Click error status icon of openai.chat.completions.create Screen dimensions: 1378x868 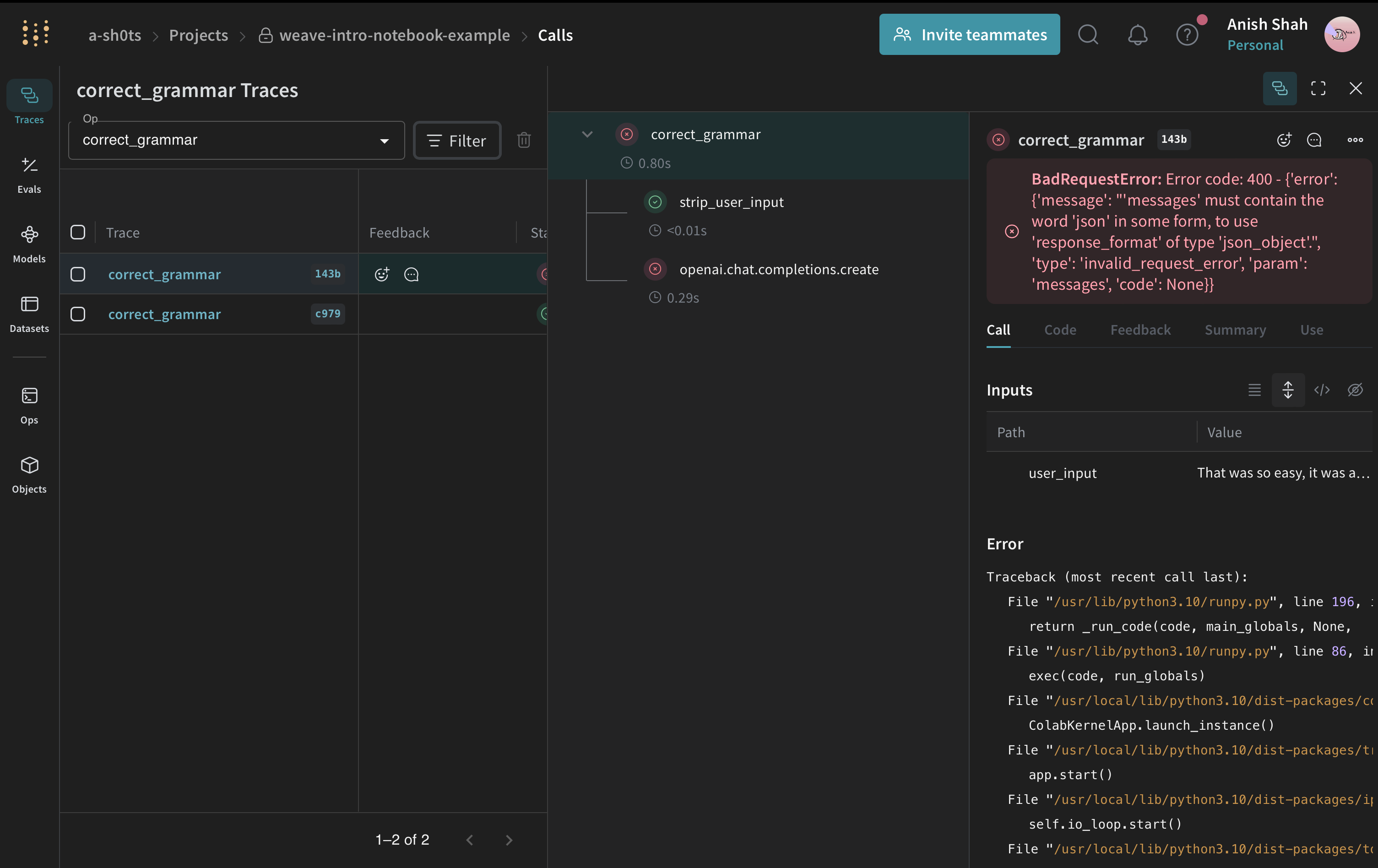(655, 269)
